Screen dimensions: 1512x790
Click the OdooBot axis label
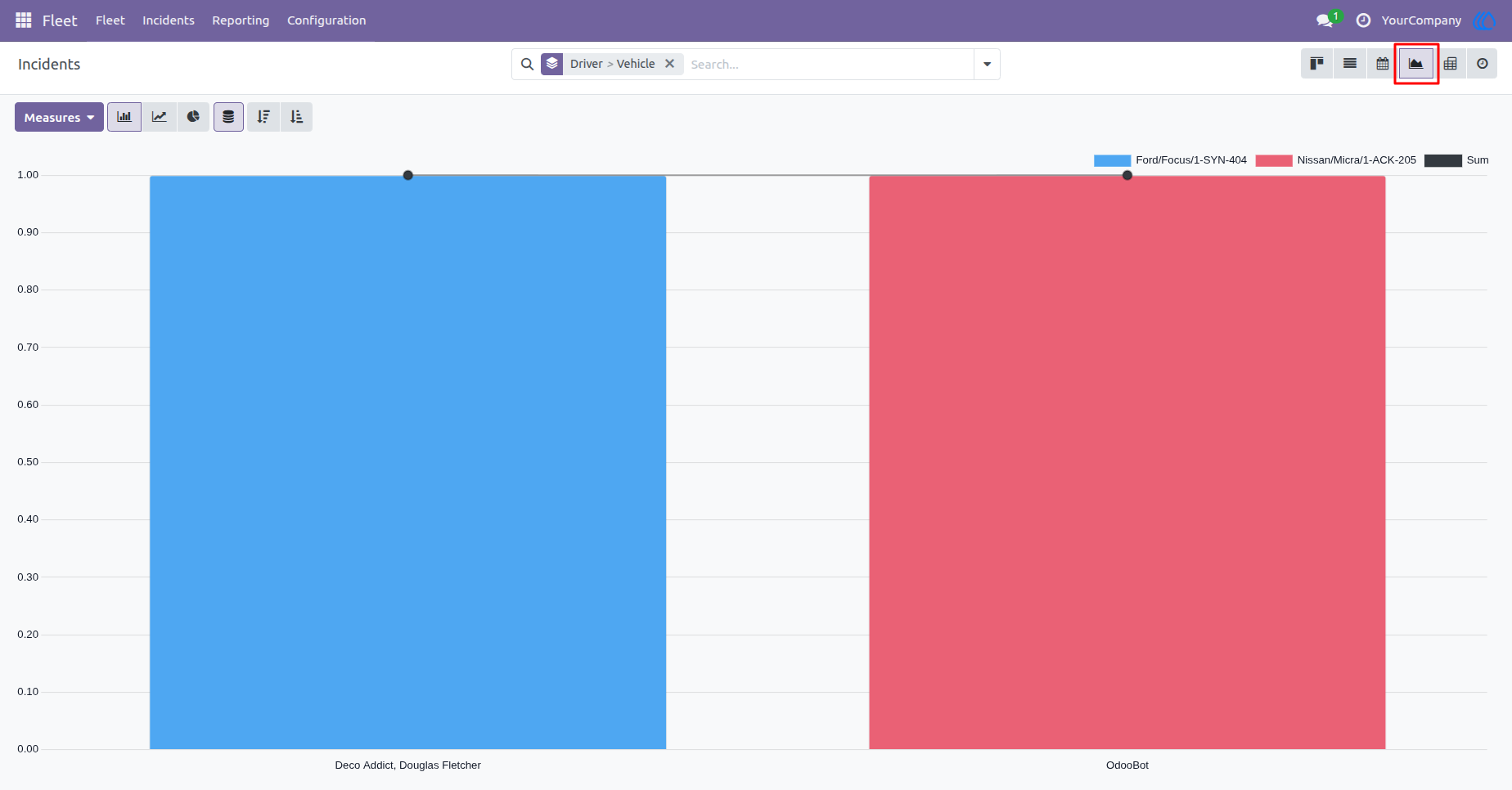(1127, 765)
